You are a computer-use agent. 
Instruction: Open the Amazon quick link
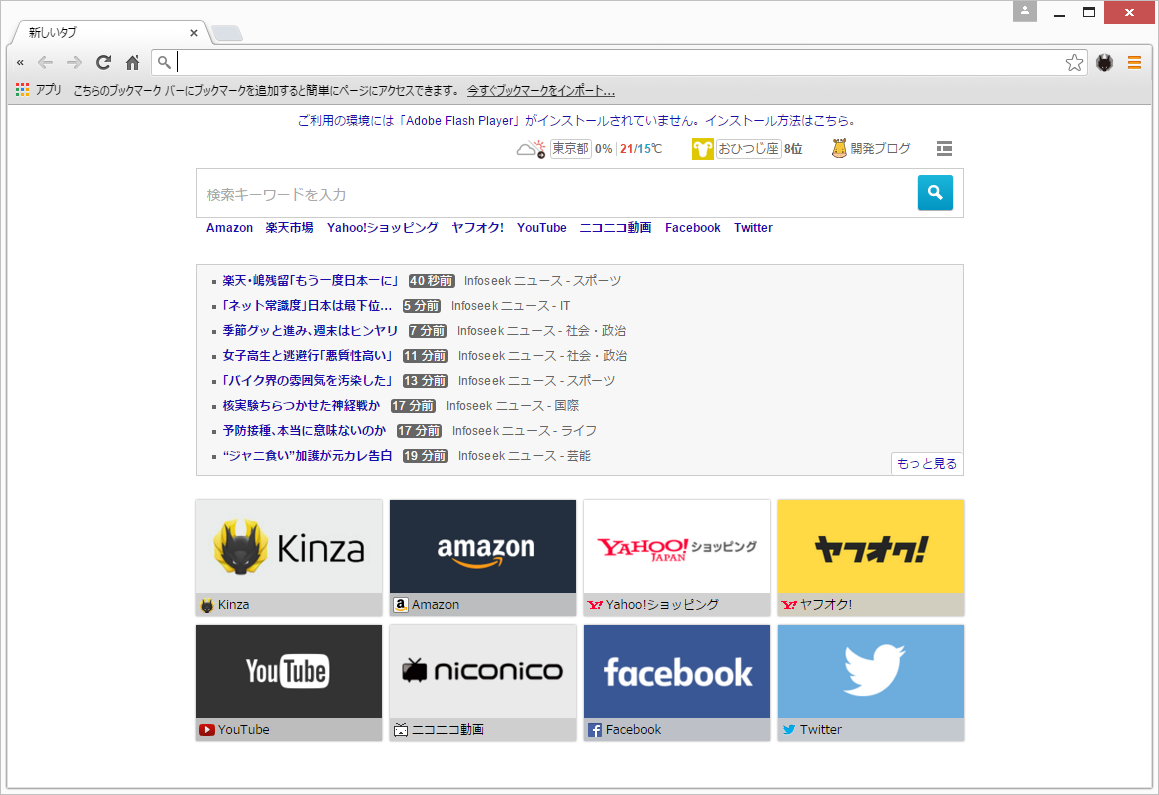click(229, 227)
